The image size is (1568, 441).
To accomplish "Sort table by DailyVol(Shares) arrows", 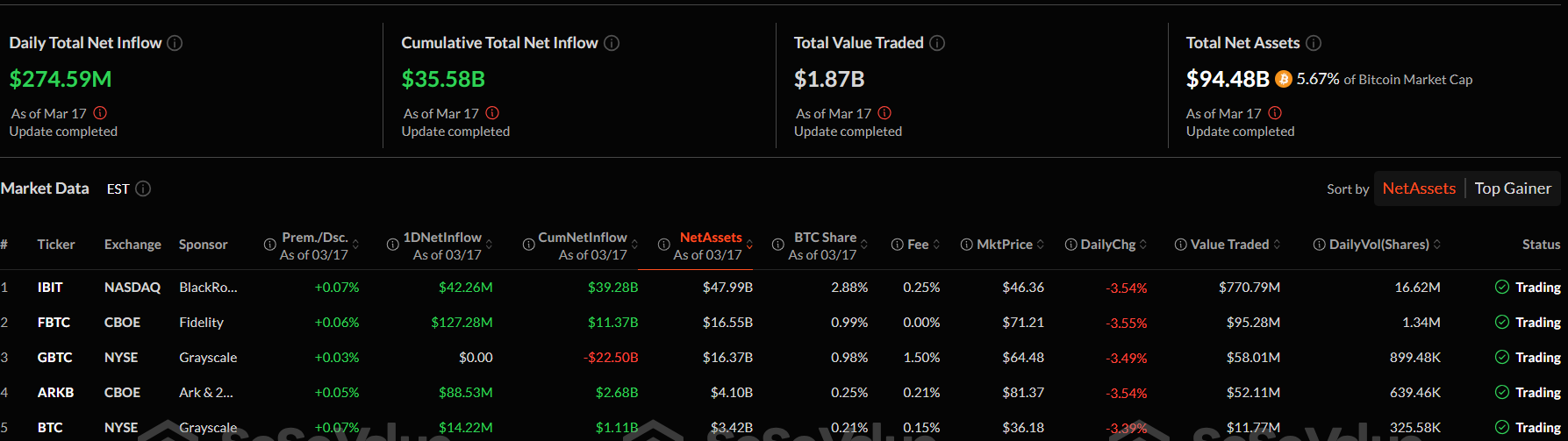I will pos(1437,245).
